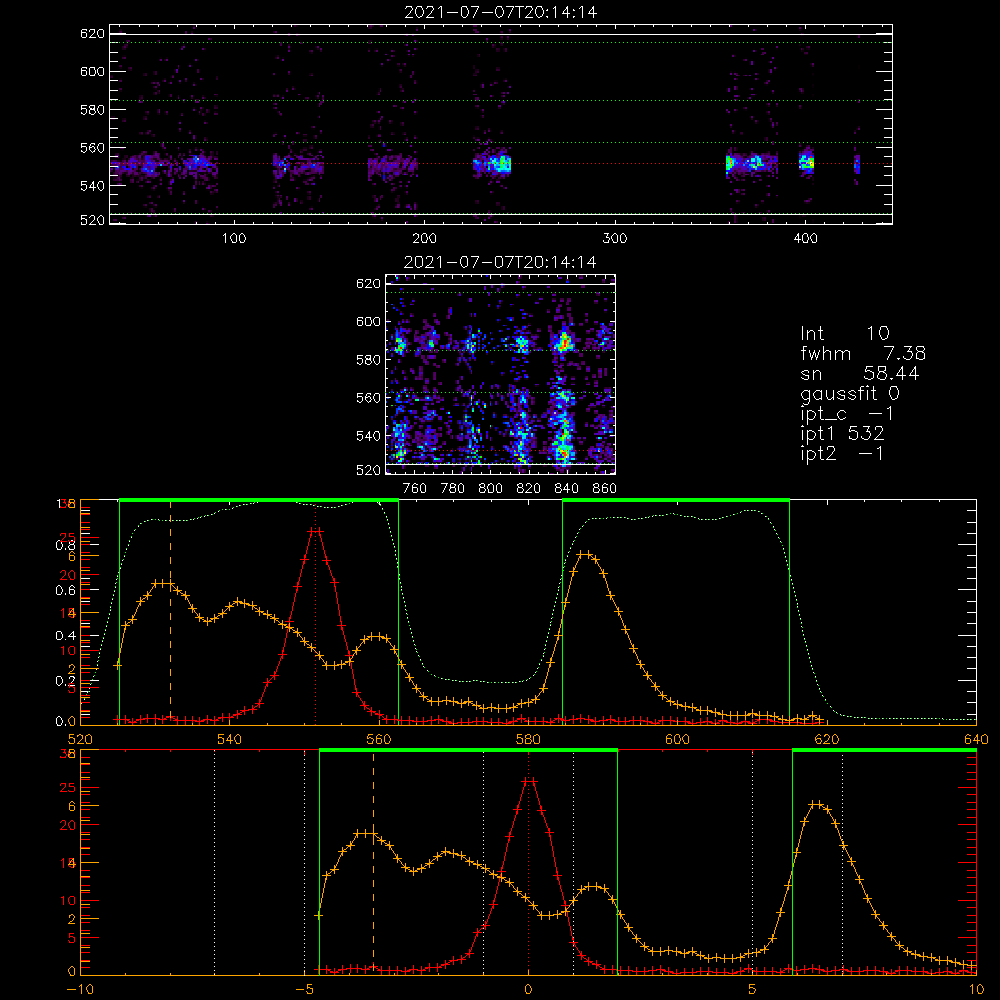Click the red curve peak at 0 in bottom plot
The width and height of the screenshot is (1000, 1000).
pyautogui.click(x=528, y=781)
